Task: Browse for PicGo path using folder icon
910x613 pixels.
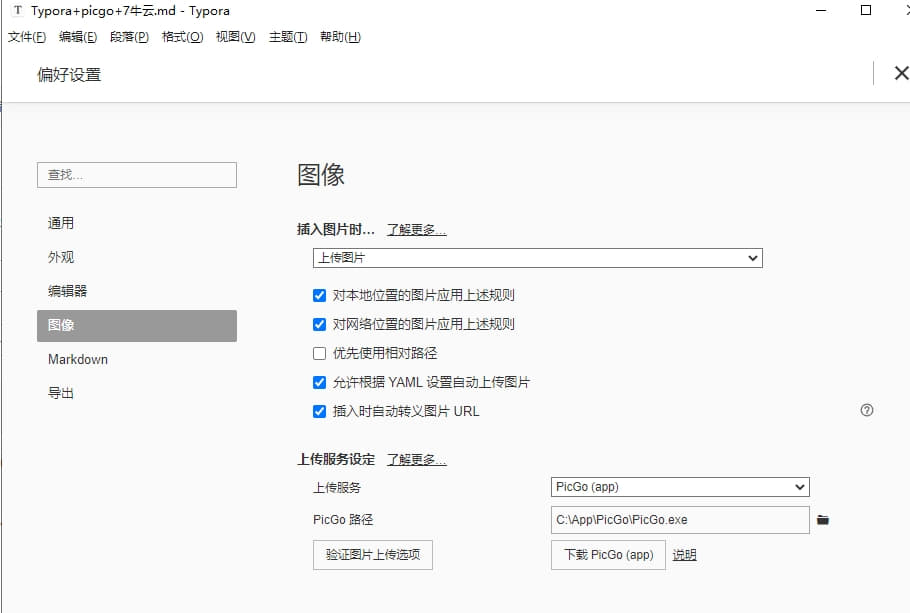Action: tap(823, 519)
